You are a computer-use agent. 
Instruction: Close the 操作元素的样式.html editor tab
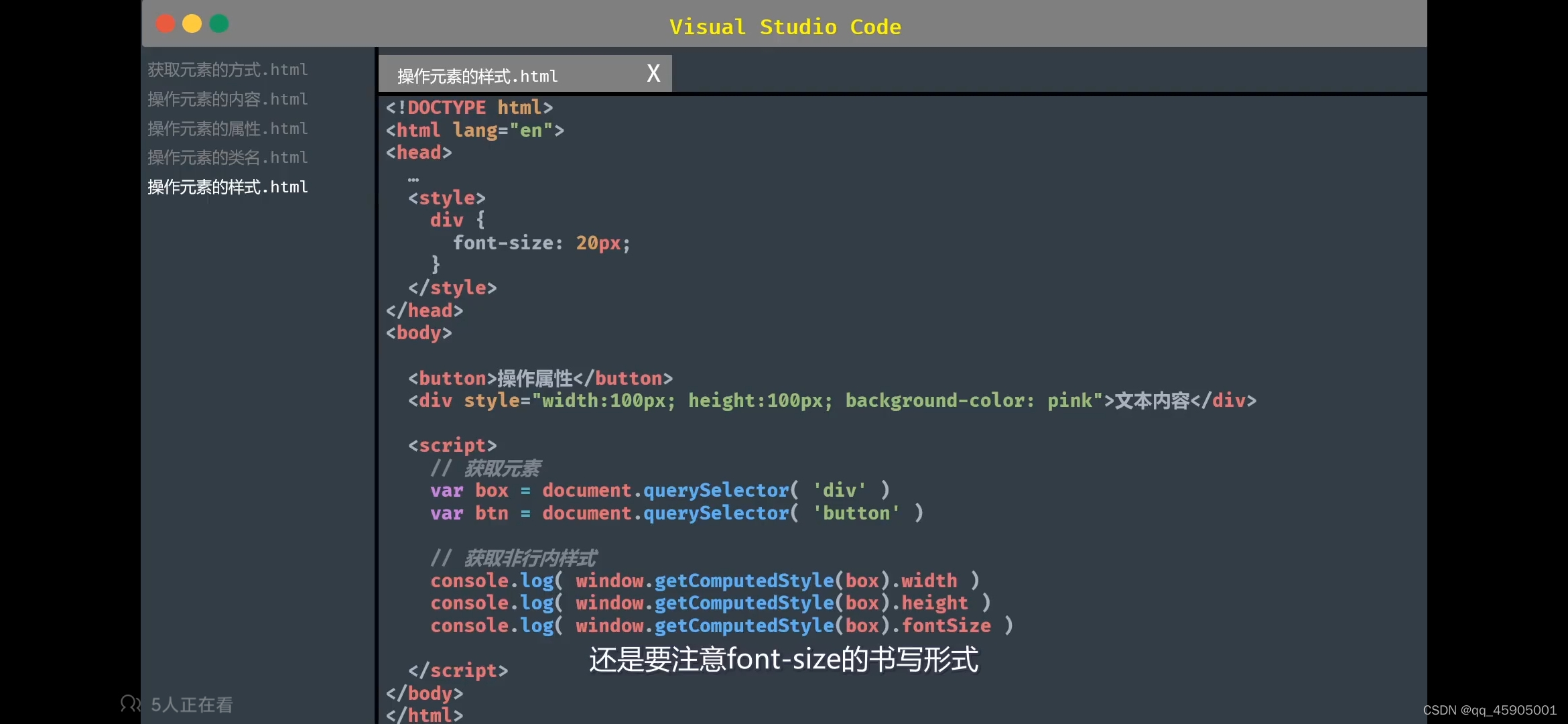tap(653, 73)
